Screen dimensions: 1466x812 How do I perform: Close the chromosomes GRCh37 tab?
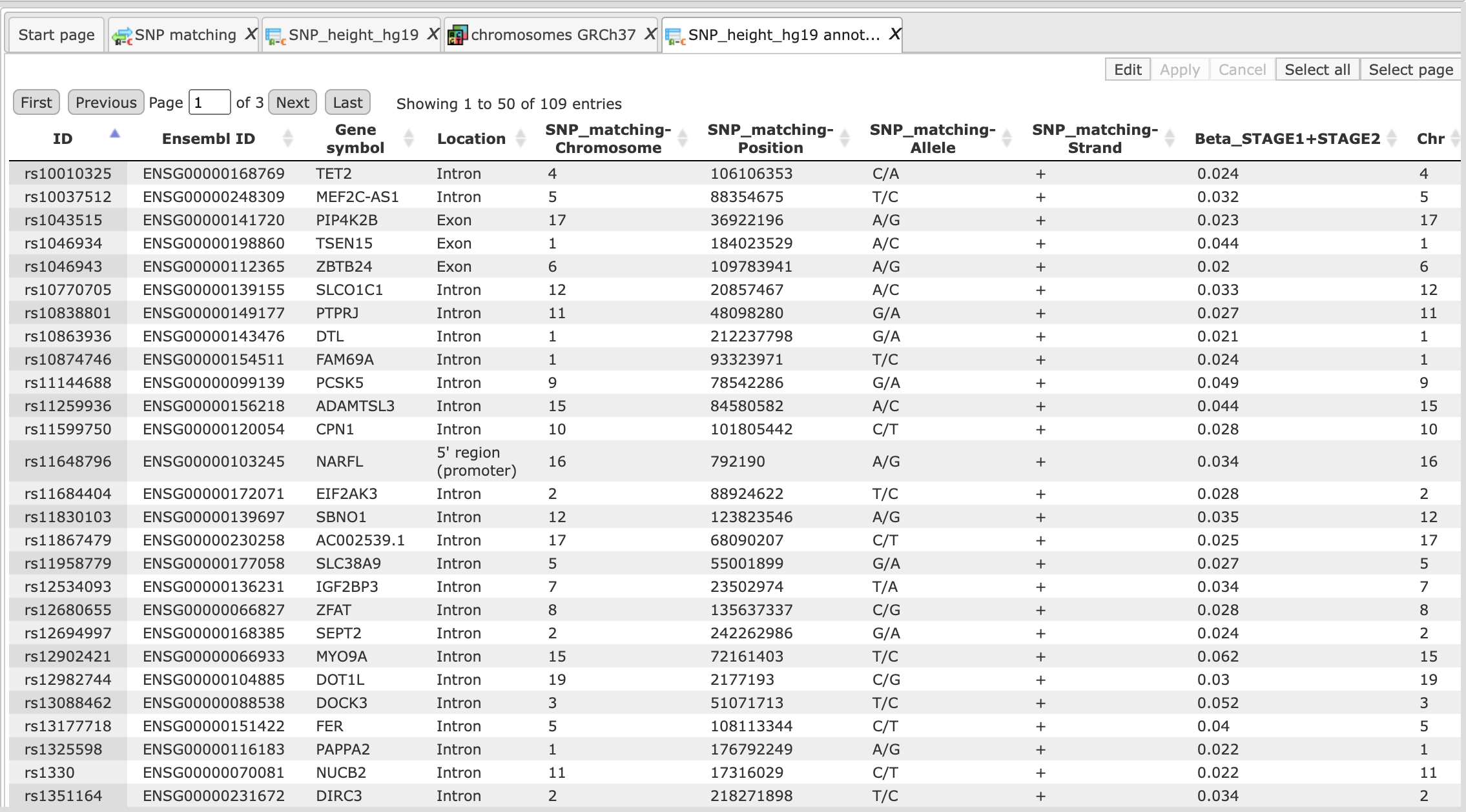point(650,35)
